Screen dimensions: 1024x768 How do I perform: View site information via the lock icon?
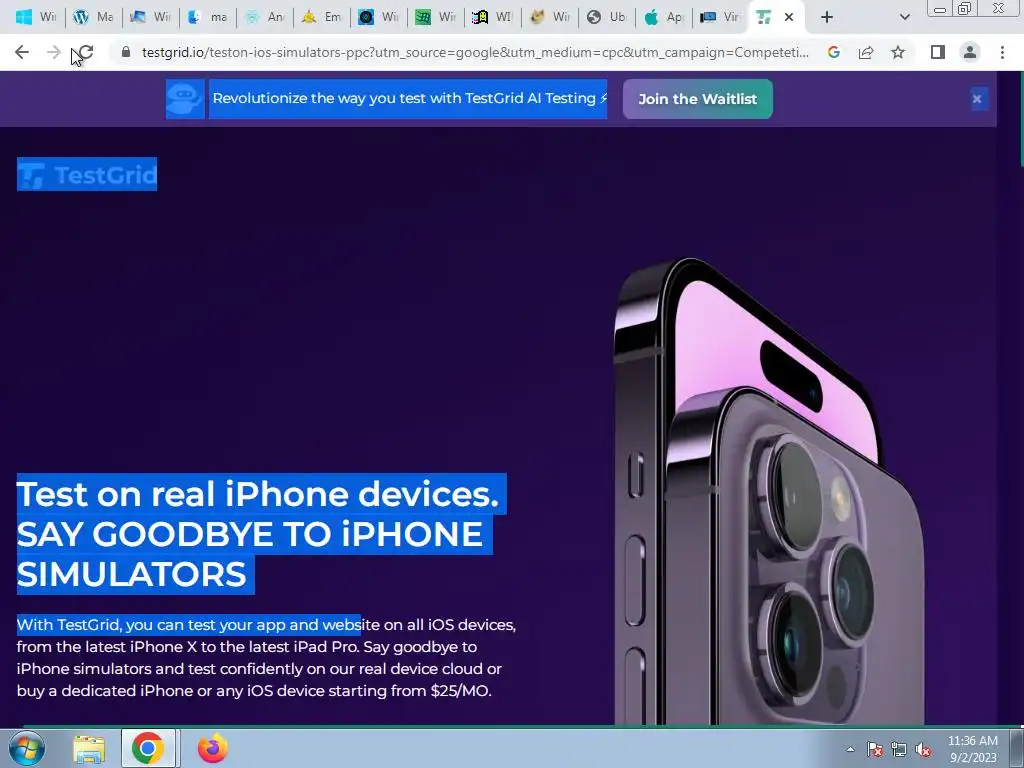(126, 52)
